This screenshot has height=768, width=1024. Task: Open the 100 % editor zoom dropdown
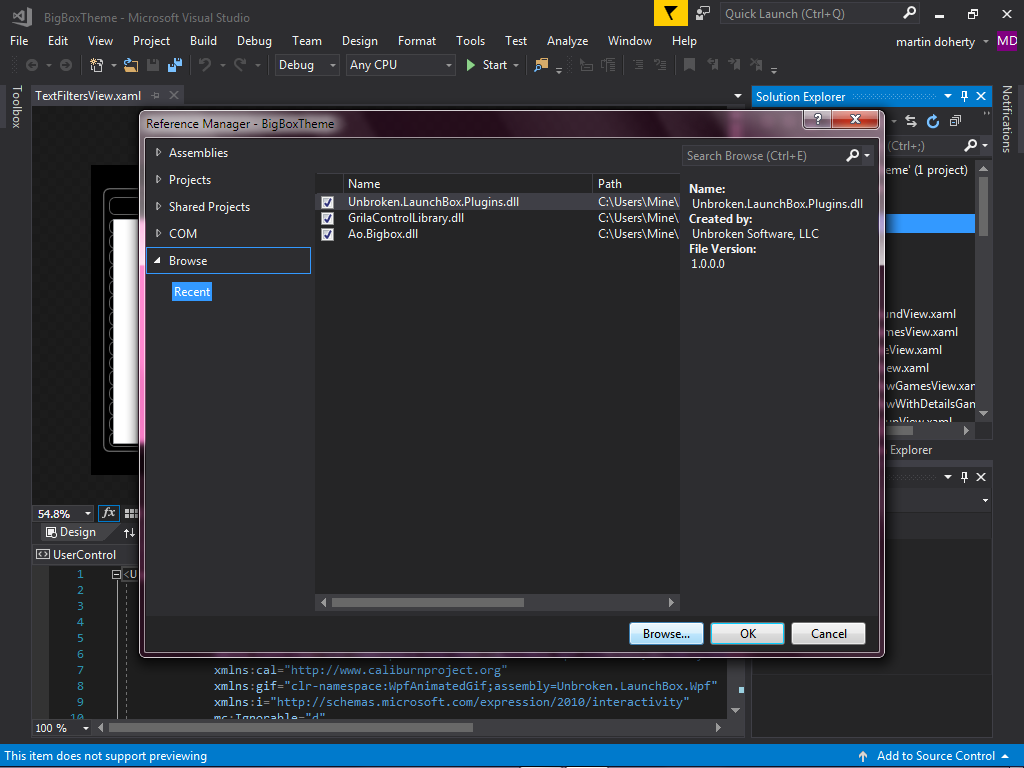(86, 728)
